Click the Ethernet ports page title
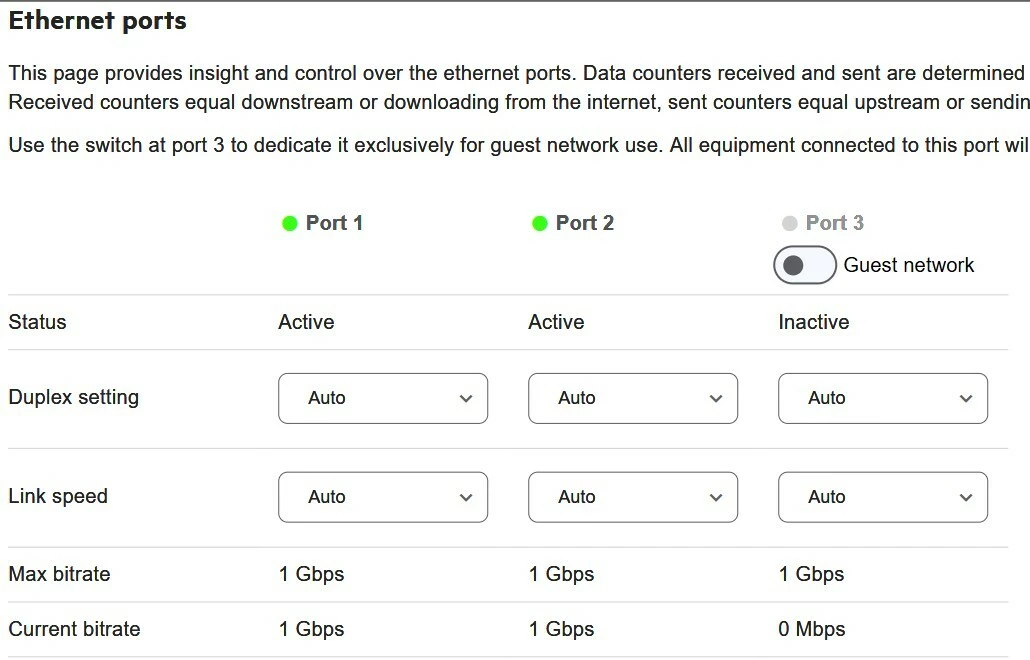 coord(98,21)
